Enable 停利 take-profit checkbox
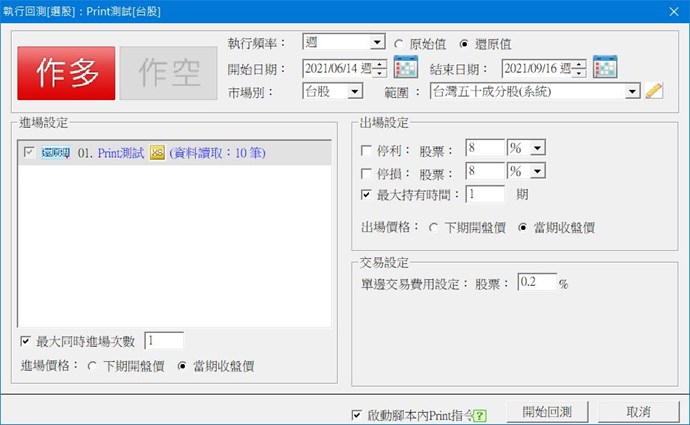 pyautogui.click(x=366, y=151)
